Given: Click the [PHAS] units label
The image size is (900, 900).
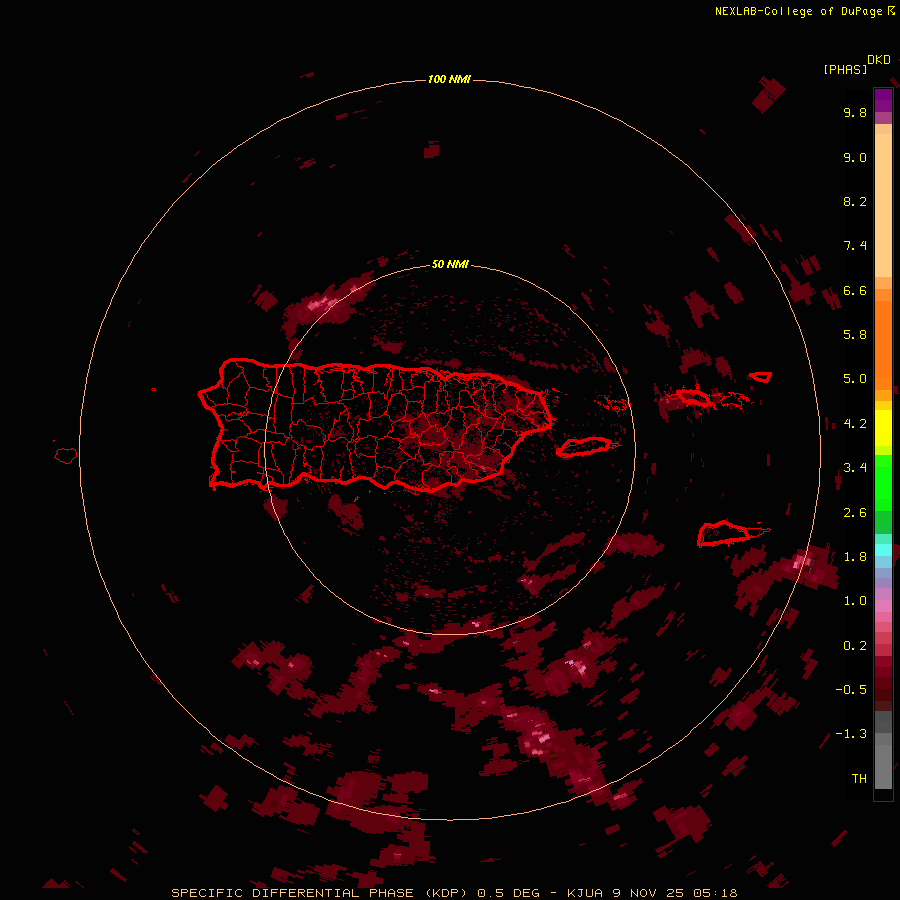Looking at the screenshot, I should (845, 69).
